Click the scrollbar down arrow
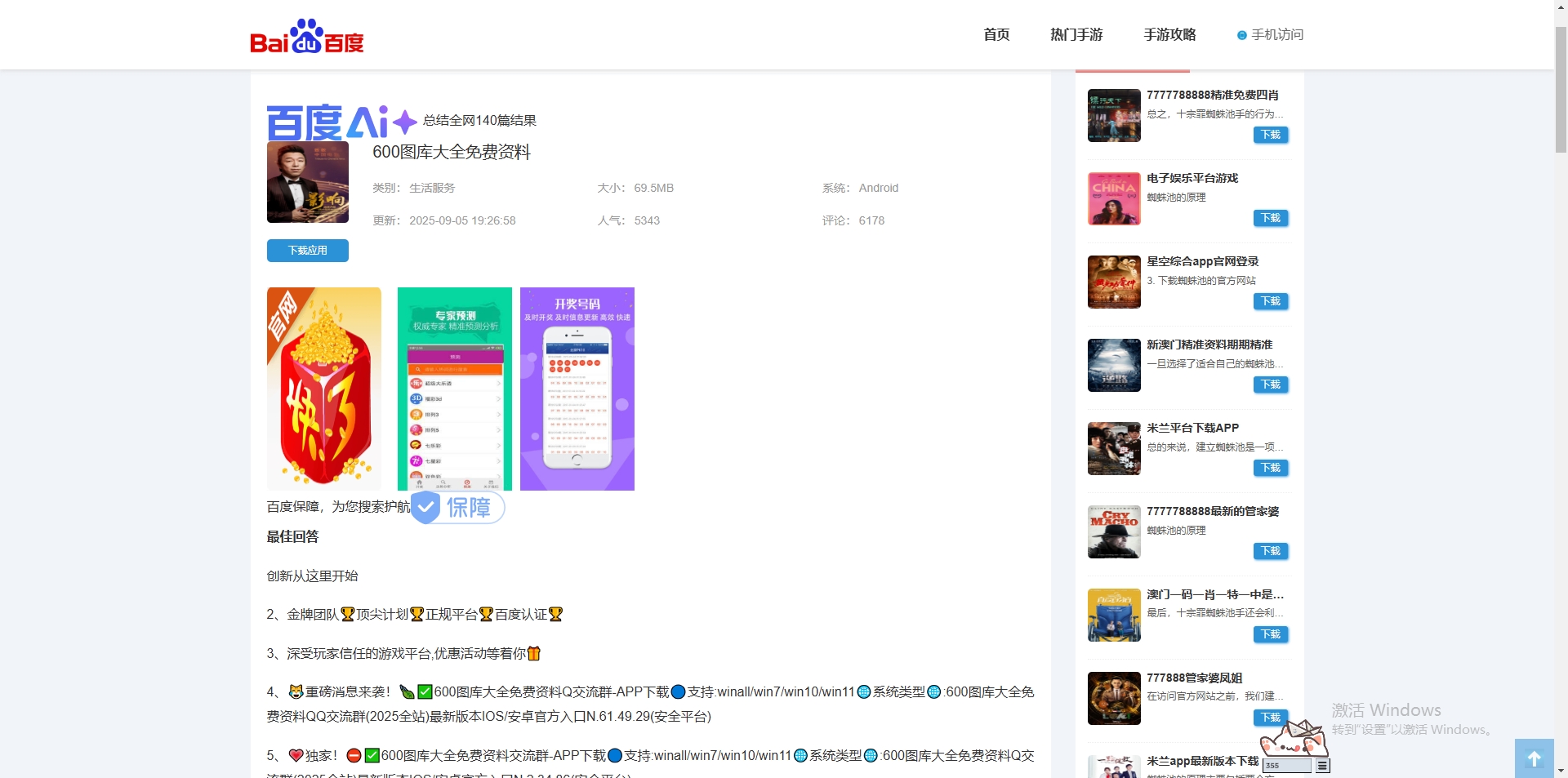This screenshot has height=778, width=1568. (x=1561, y=770)
